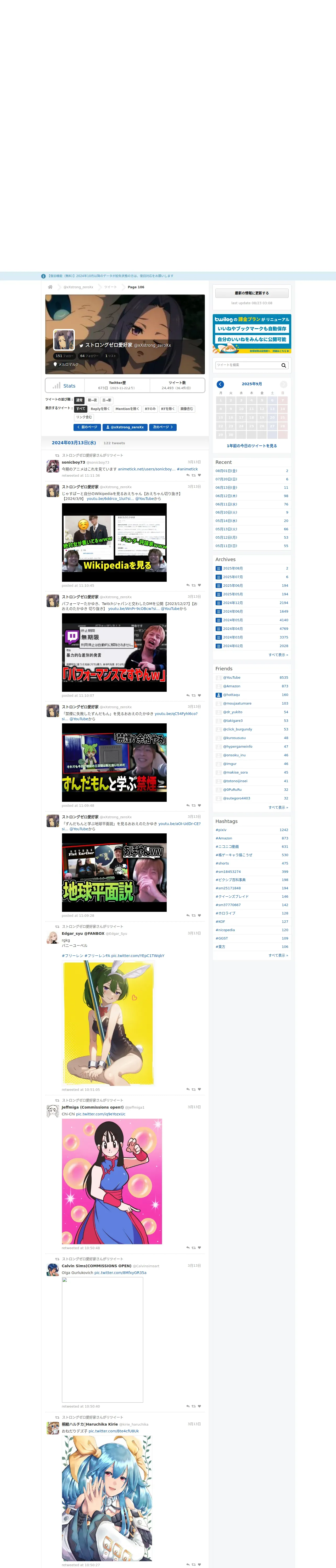Screen dimensions: 336x1568
Task: Open Recent entry 05月13日(火)
Action: [226, 529]
